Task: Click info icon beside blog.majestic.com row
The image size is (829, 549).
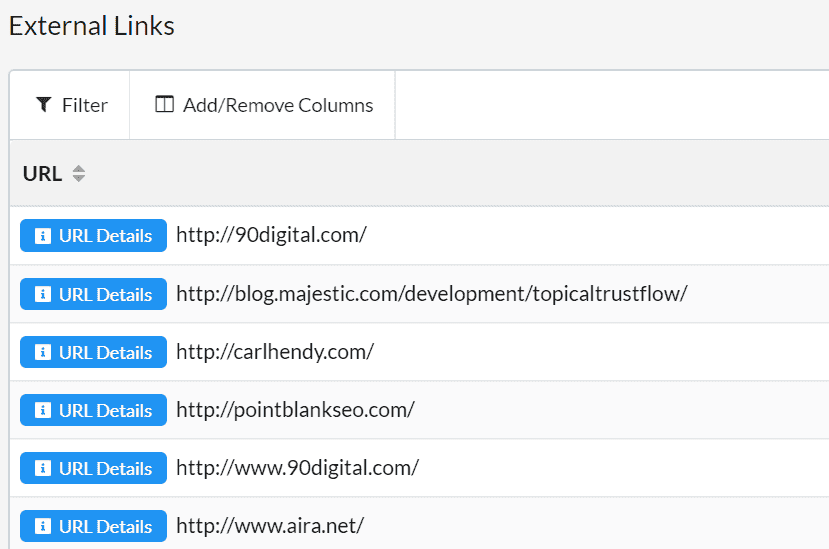Action: (x=43, y=294)
